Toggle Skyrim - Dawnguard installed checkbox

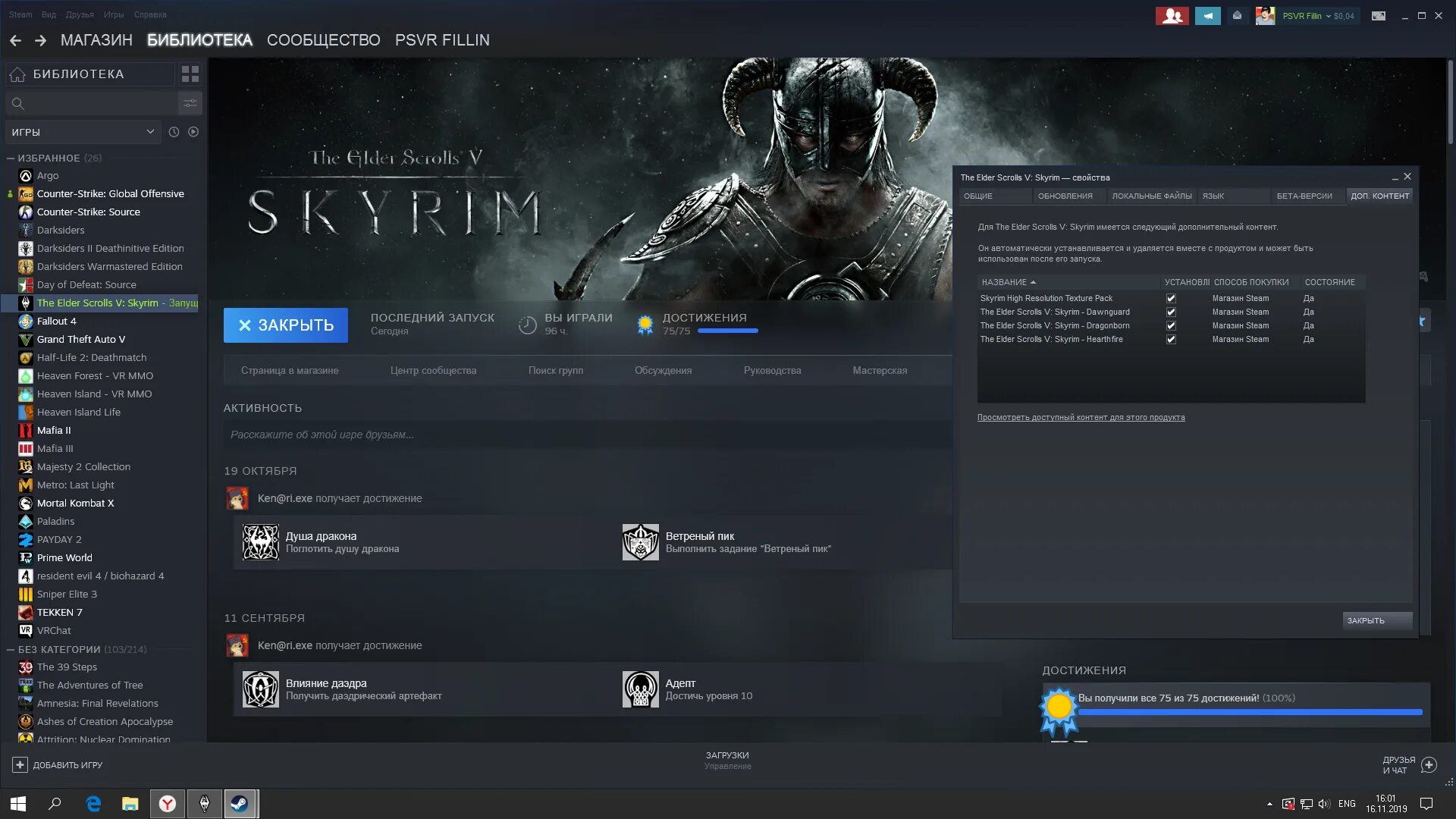pos(1171,312)
